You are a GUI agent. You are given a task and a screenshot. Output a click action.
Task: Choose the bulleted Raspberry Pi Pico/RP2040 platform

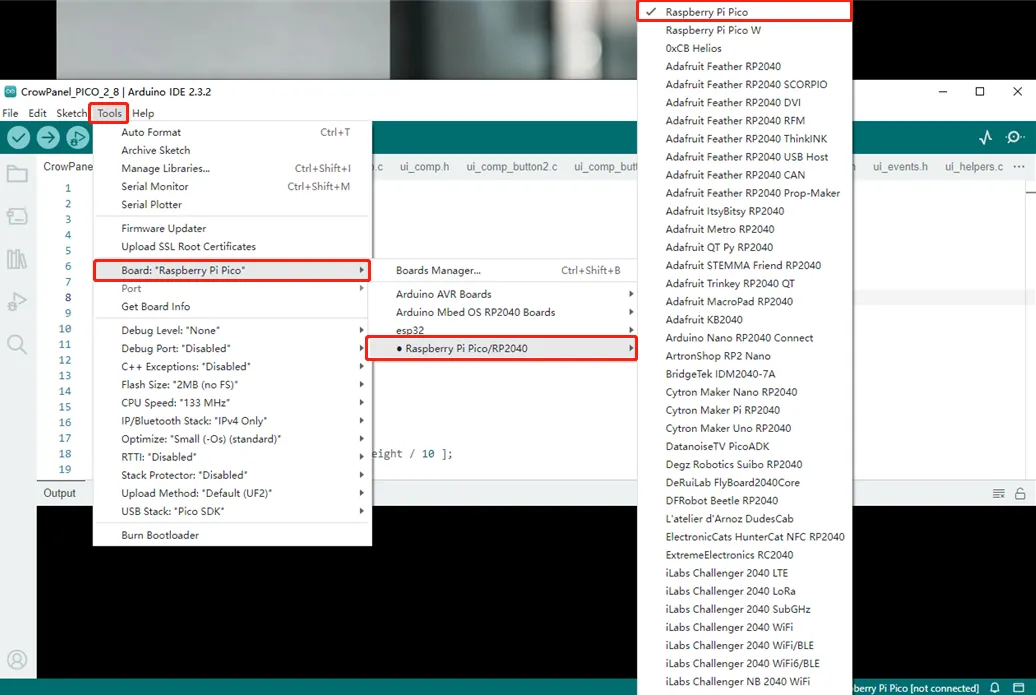point(501,348)
